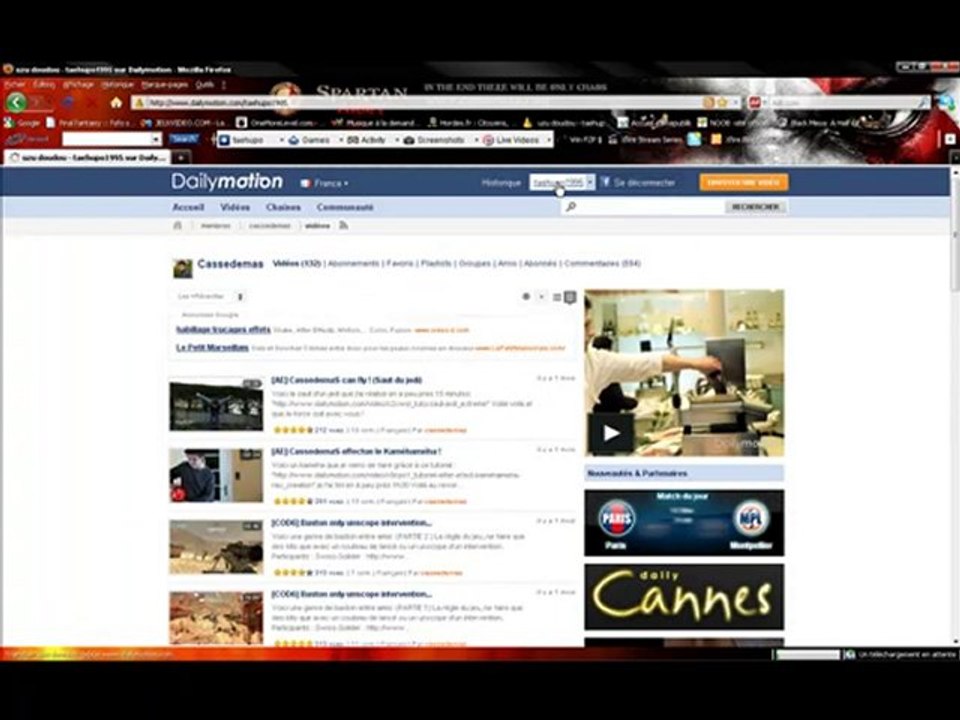Open the Google bookmark

click(x=23, y=123)
